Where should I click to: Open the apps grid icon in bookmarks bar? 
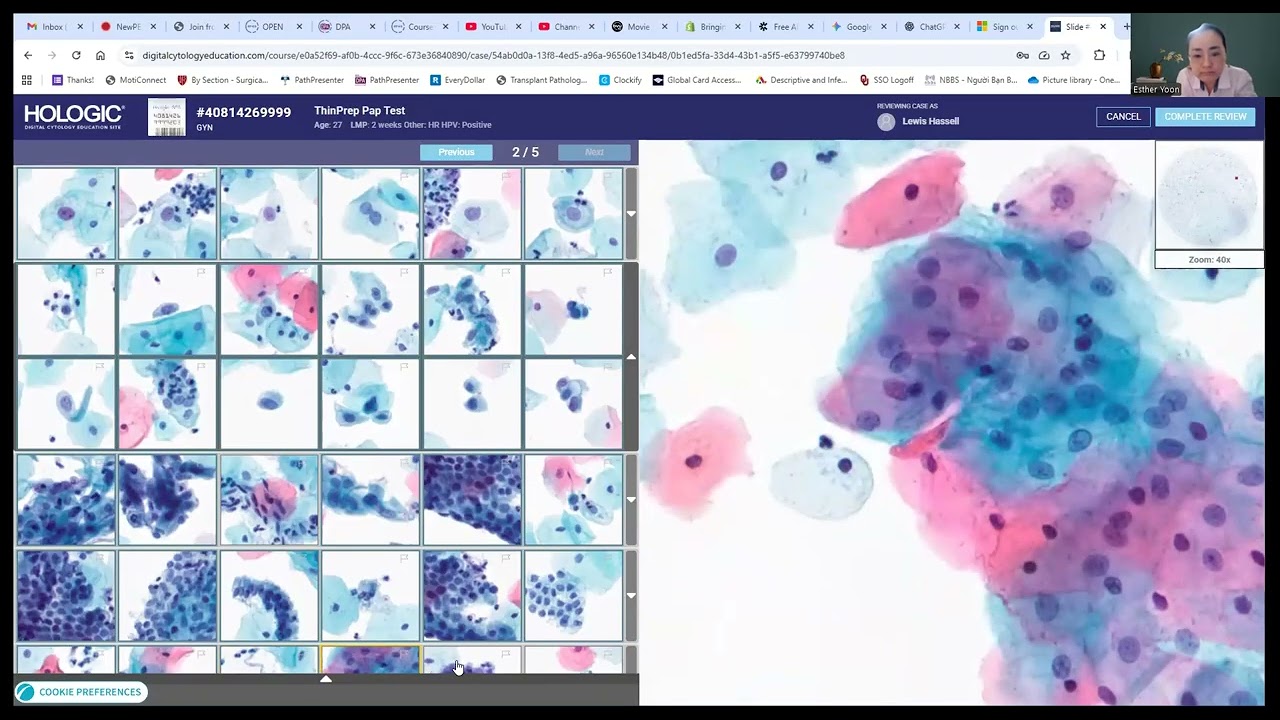click(x=27, y=80)
